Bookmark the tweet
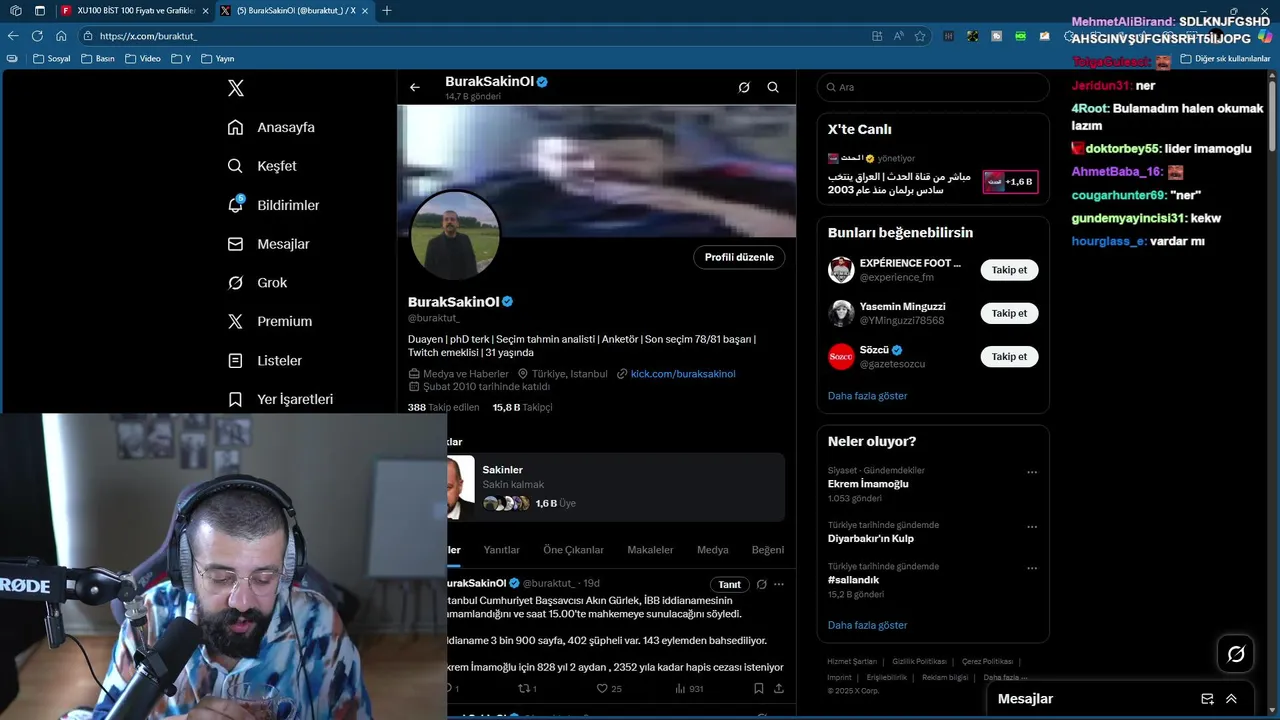The image size is (1280, 720). [x=759, y=688]
